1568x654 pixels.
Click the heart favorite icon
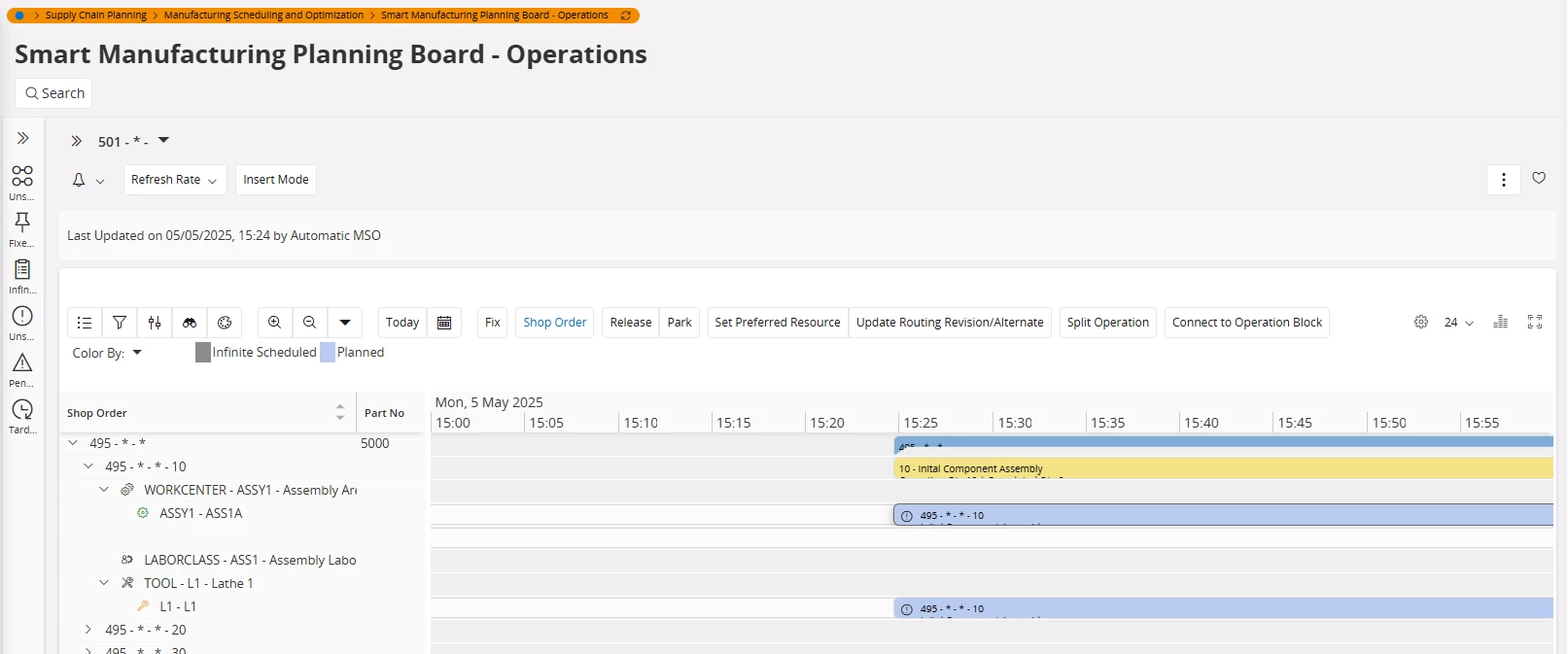click(1539, 178)
